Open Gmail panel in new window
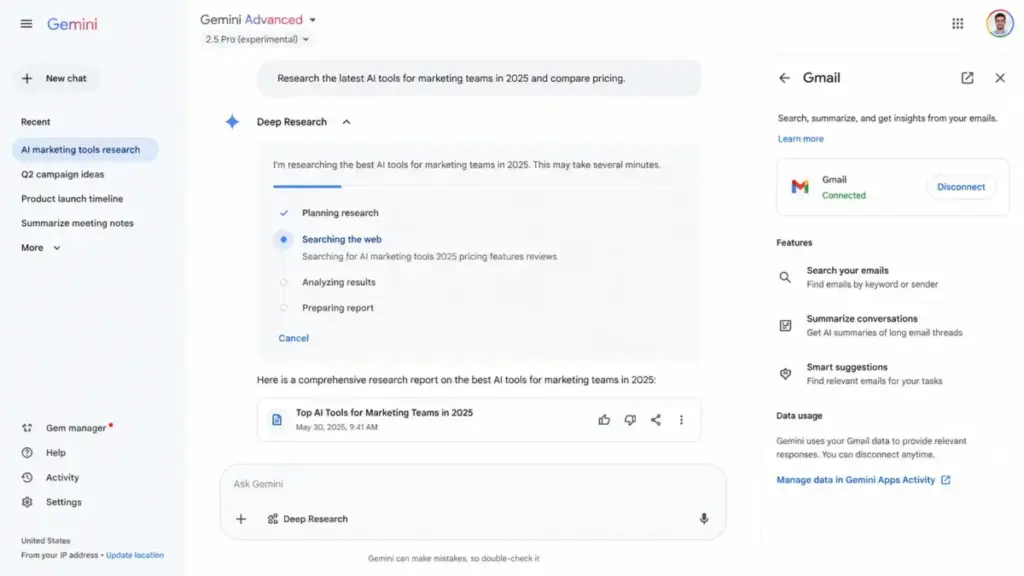 pos(967,78)
